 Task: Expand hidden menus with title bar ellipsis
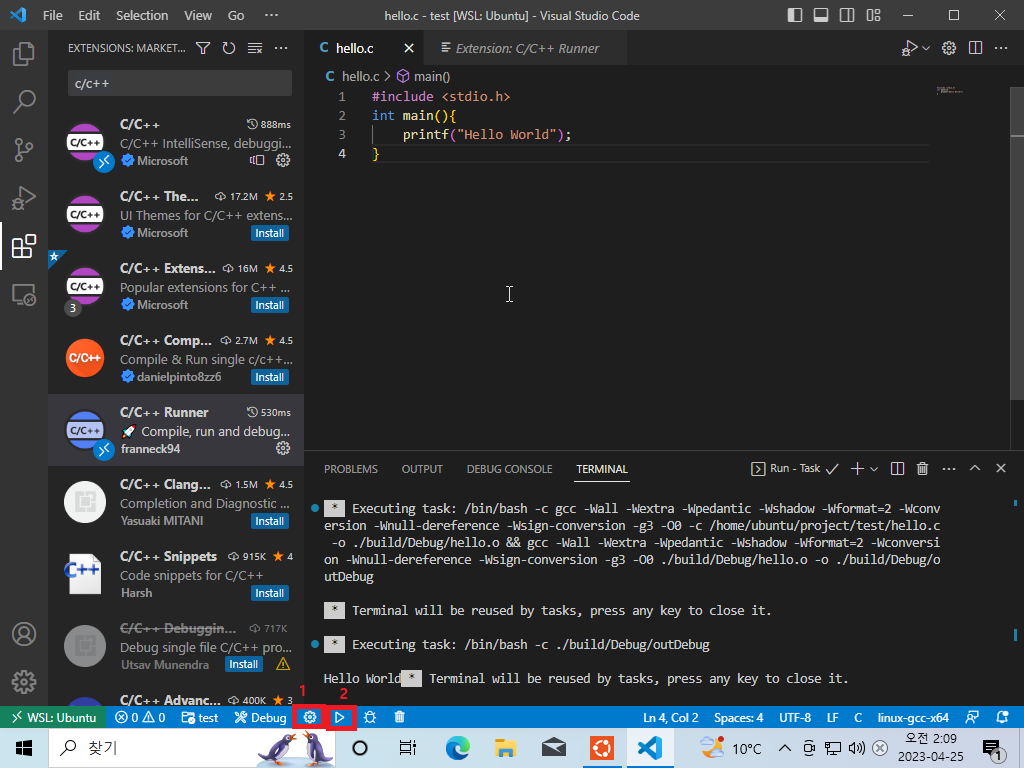271,15
